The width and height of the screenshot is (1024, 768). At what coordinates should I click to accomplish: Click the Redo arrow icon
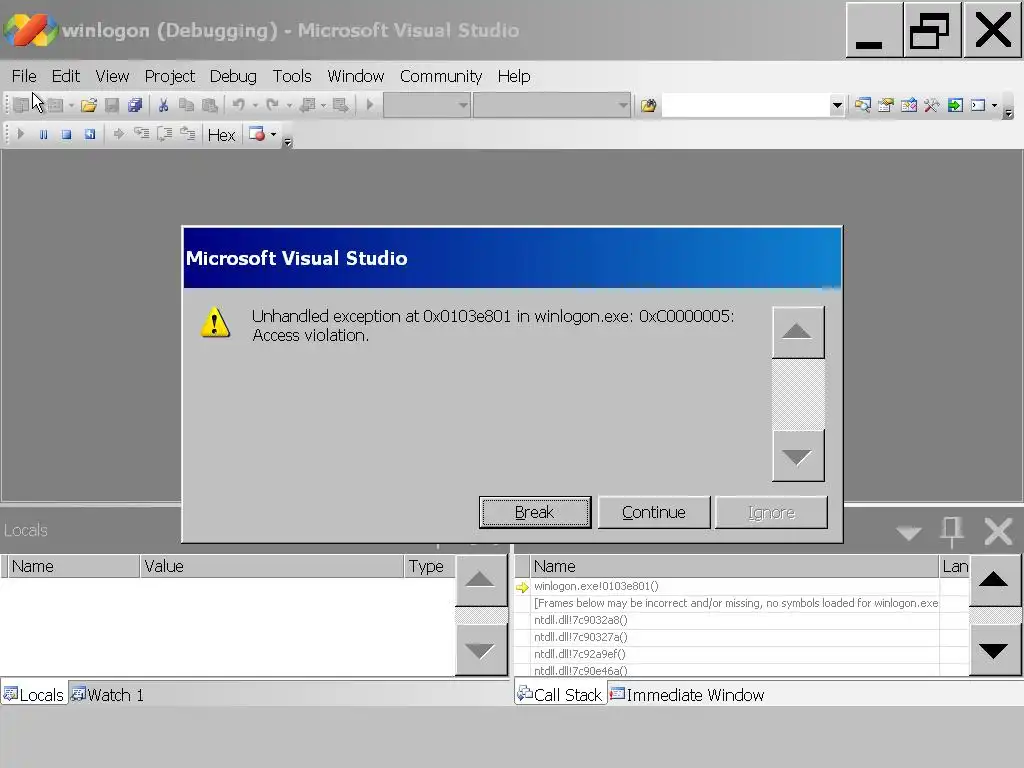272,105
